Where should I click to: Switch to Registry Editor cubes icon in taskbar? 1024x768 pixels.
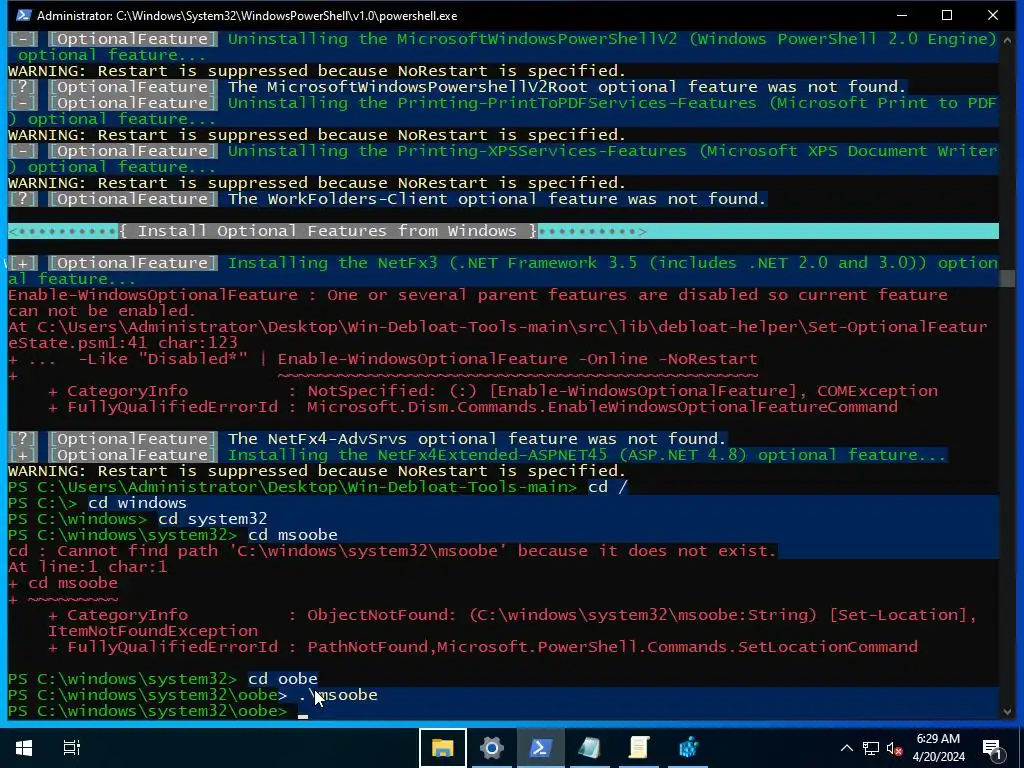point(688,748)
